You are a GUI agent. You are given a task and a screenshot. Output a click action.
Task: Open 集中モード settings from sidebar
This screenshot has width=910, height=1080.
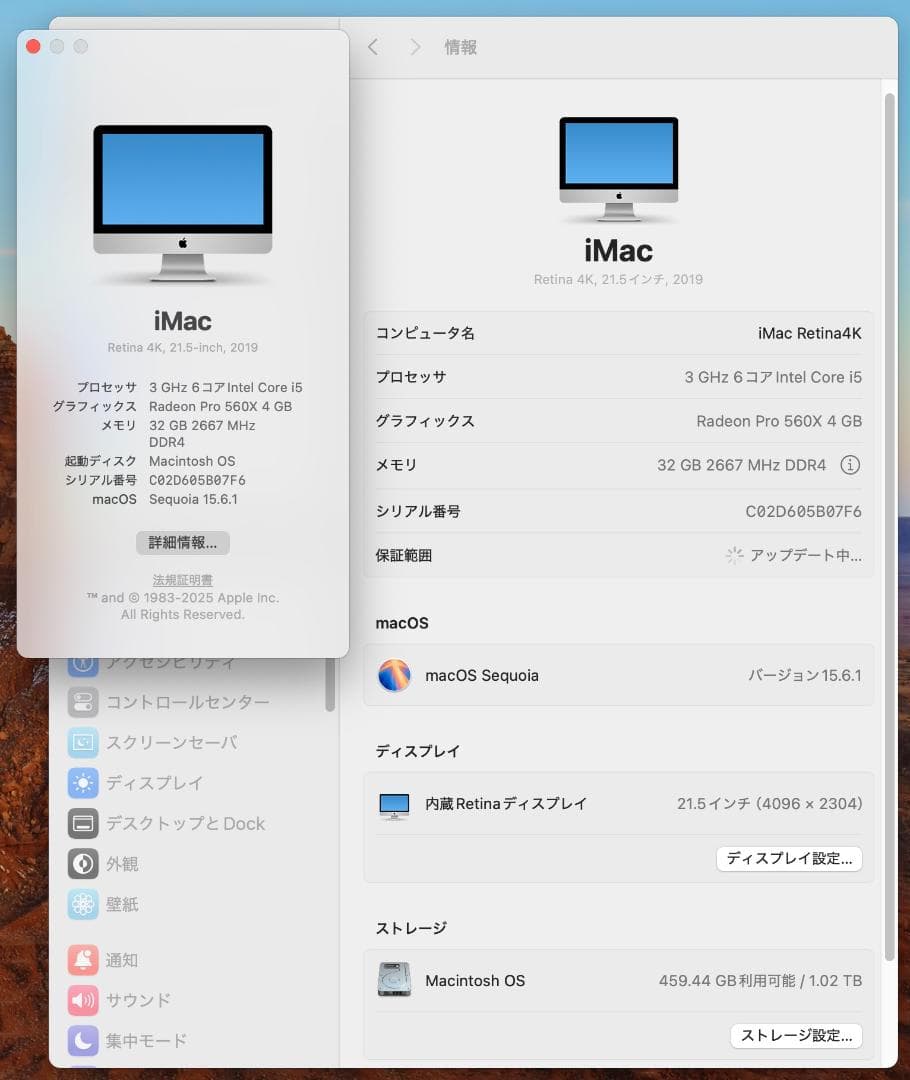coord(83,1040)
